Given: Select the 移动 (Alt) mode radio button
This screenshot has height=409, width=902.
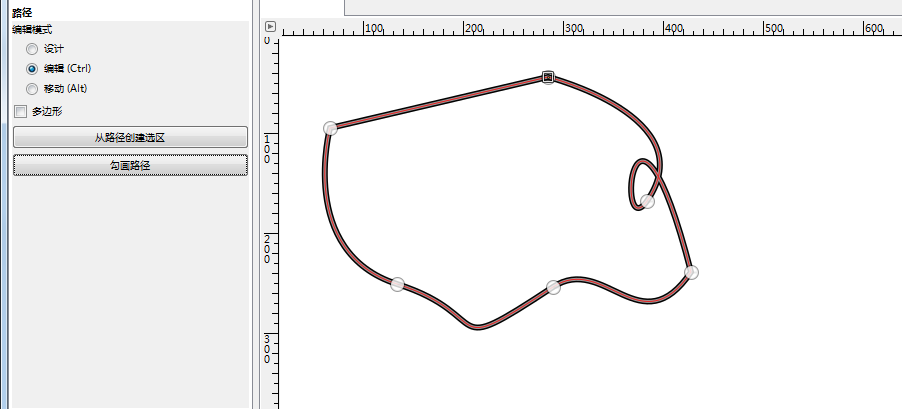Looking at the screenshot, I should coord(32,89).
